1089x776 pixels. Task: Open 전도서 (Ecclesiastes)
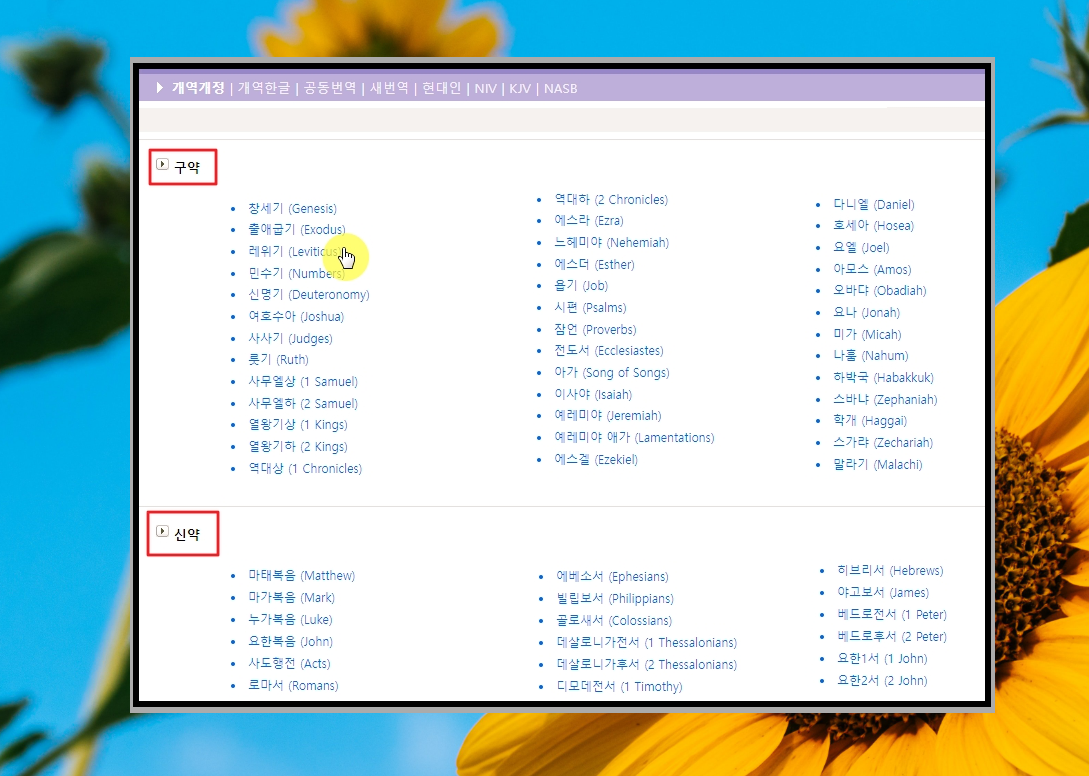(608, 350)
